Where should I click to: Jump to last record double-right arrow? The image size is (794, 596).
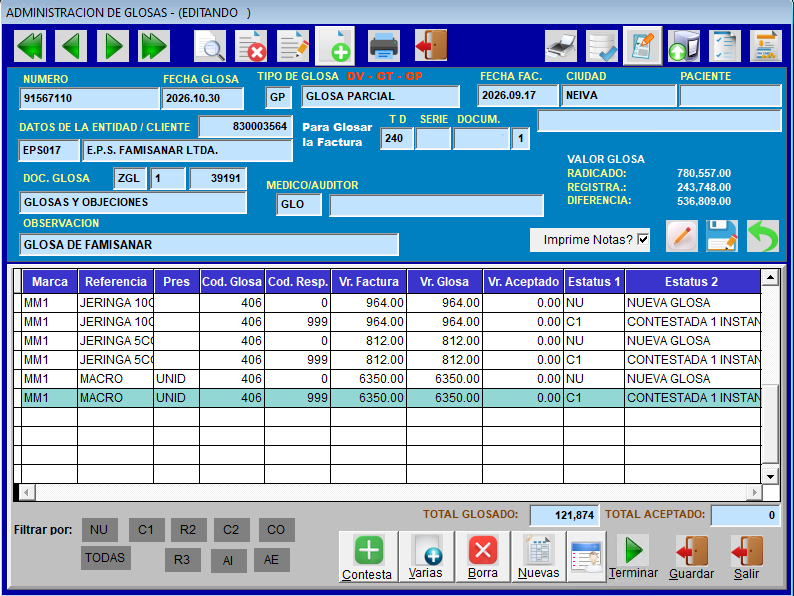[x=154, y=46]
